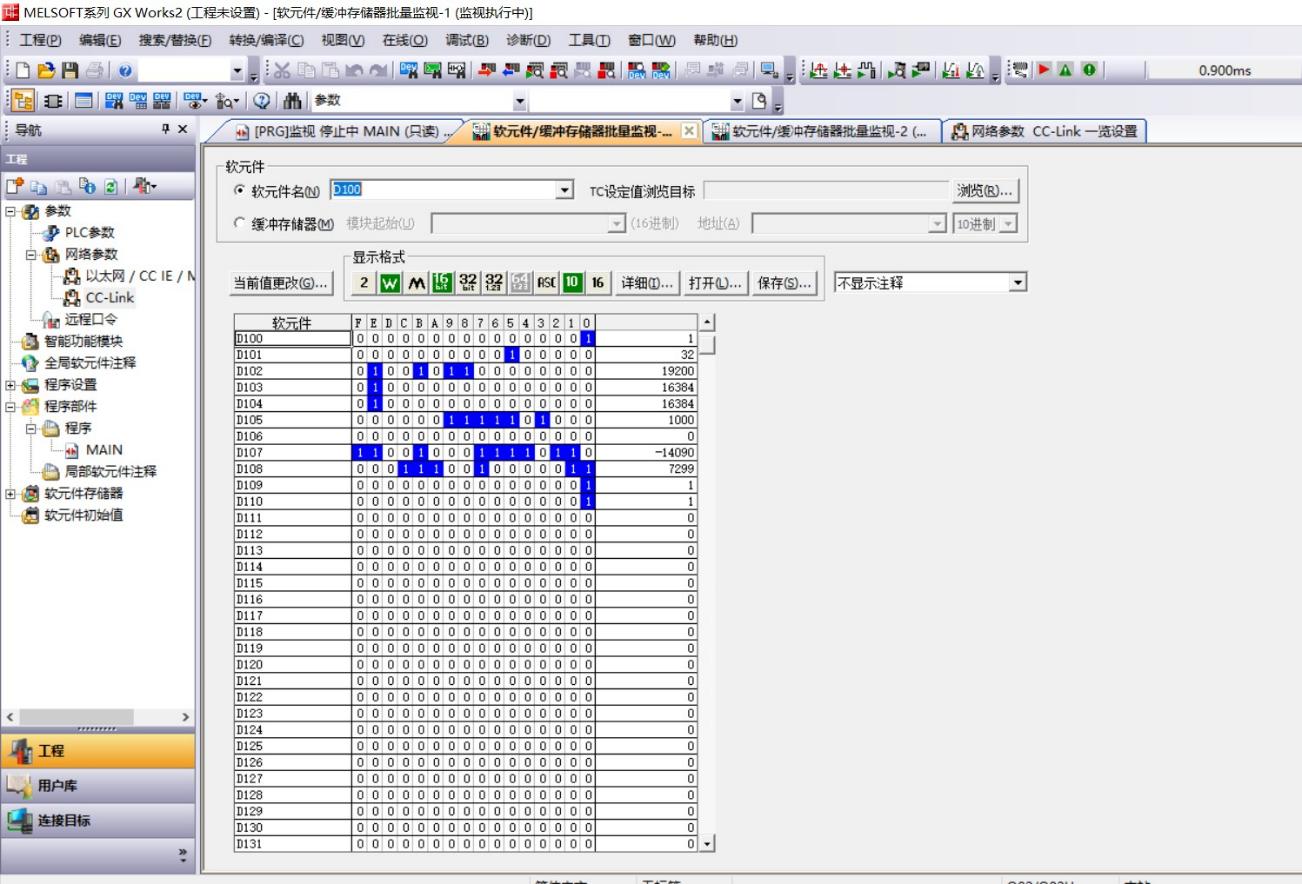Open the dropdown beside the help icon
Image resolution: width=1302 pixels, height=884 pixels.
(237, 71)
